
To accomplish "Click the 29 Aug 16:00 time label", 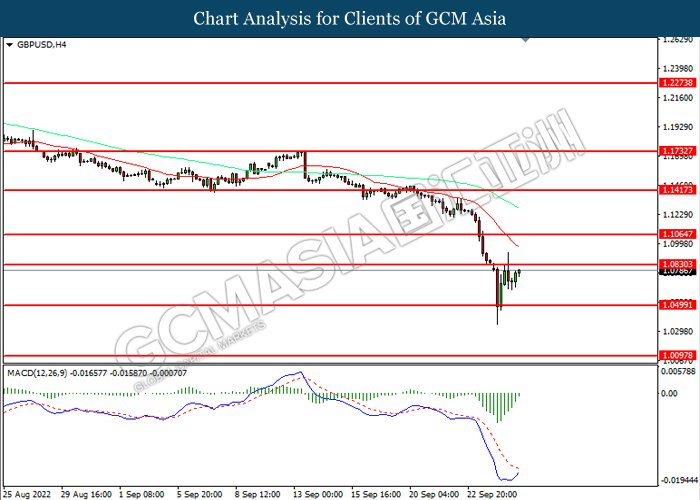I will pos(86,495).
